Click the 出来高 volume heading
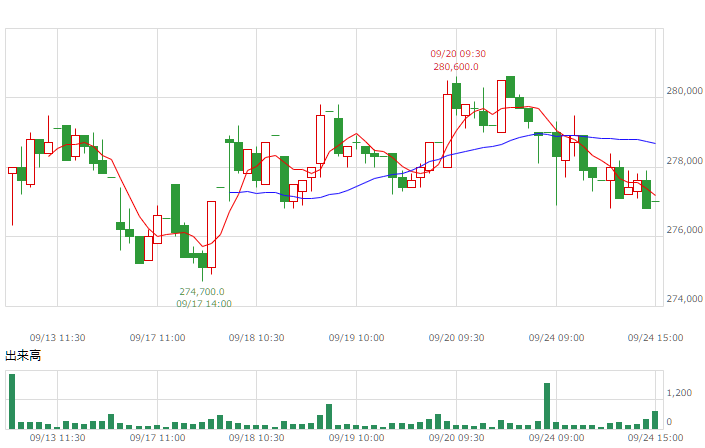This screenshot has width=705, height=448. [23, 356]
